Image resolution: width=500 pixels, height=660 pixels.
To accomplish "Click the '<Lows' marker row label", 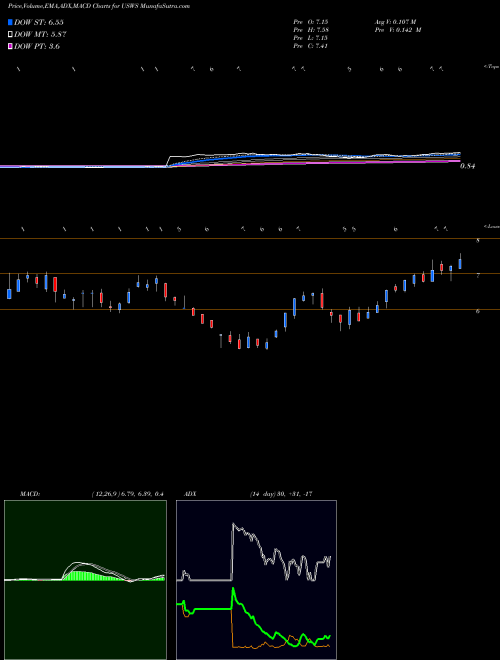I will (x=491, y=226).
